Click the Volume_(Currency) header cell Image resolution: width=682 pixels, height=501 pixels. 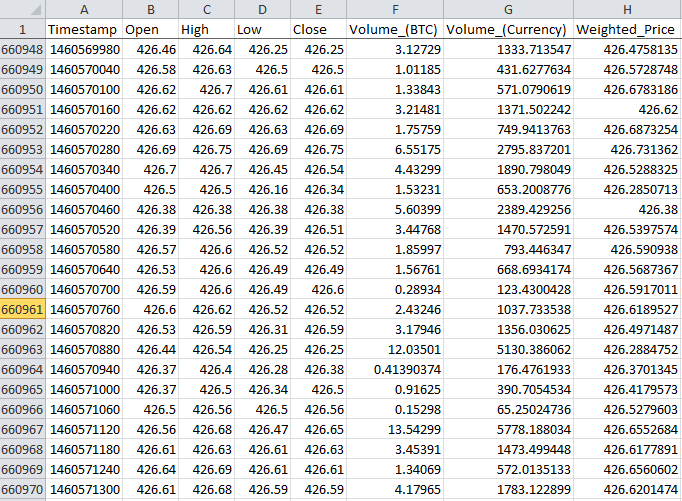(508, 29)
